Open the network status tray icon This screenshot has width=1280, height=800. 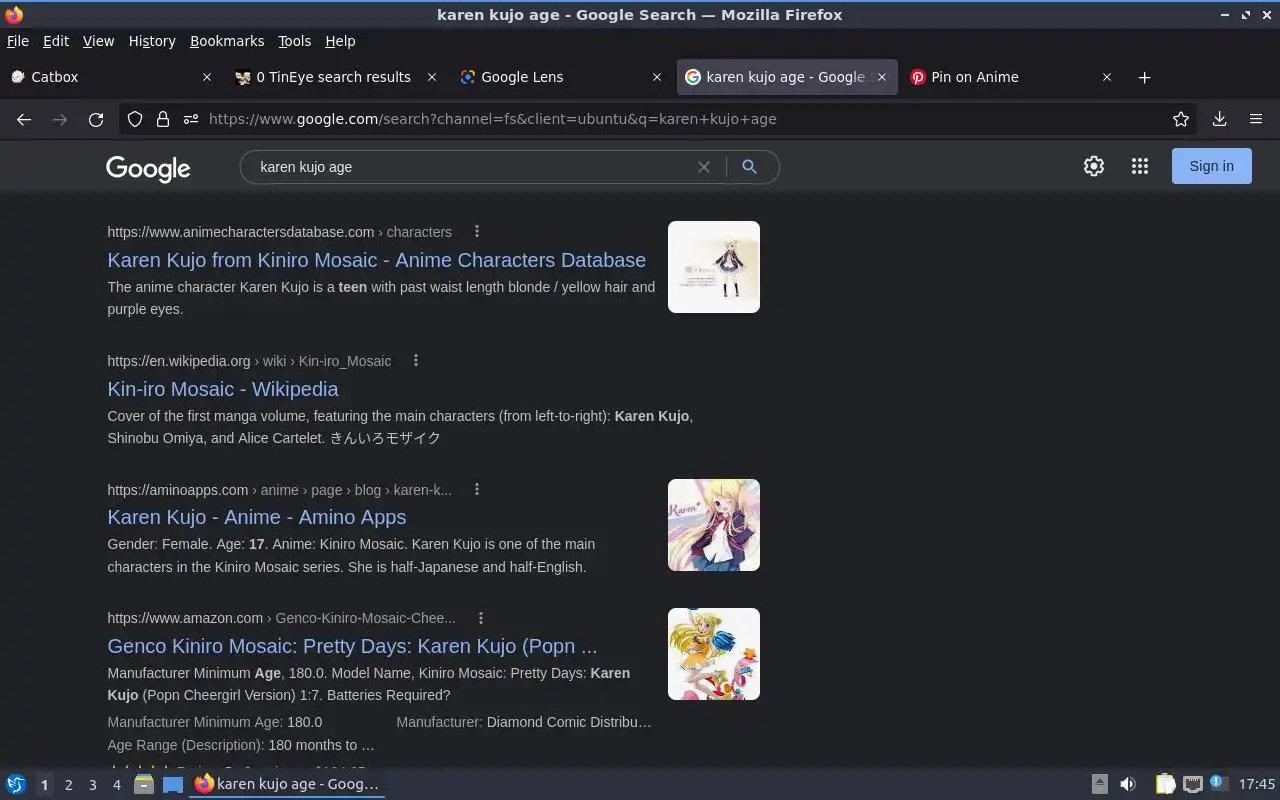[x=1192, y=784]
